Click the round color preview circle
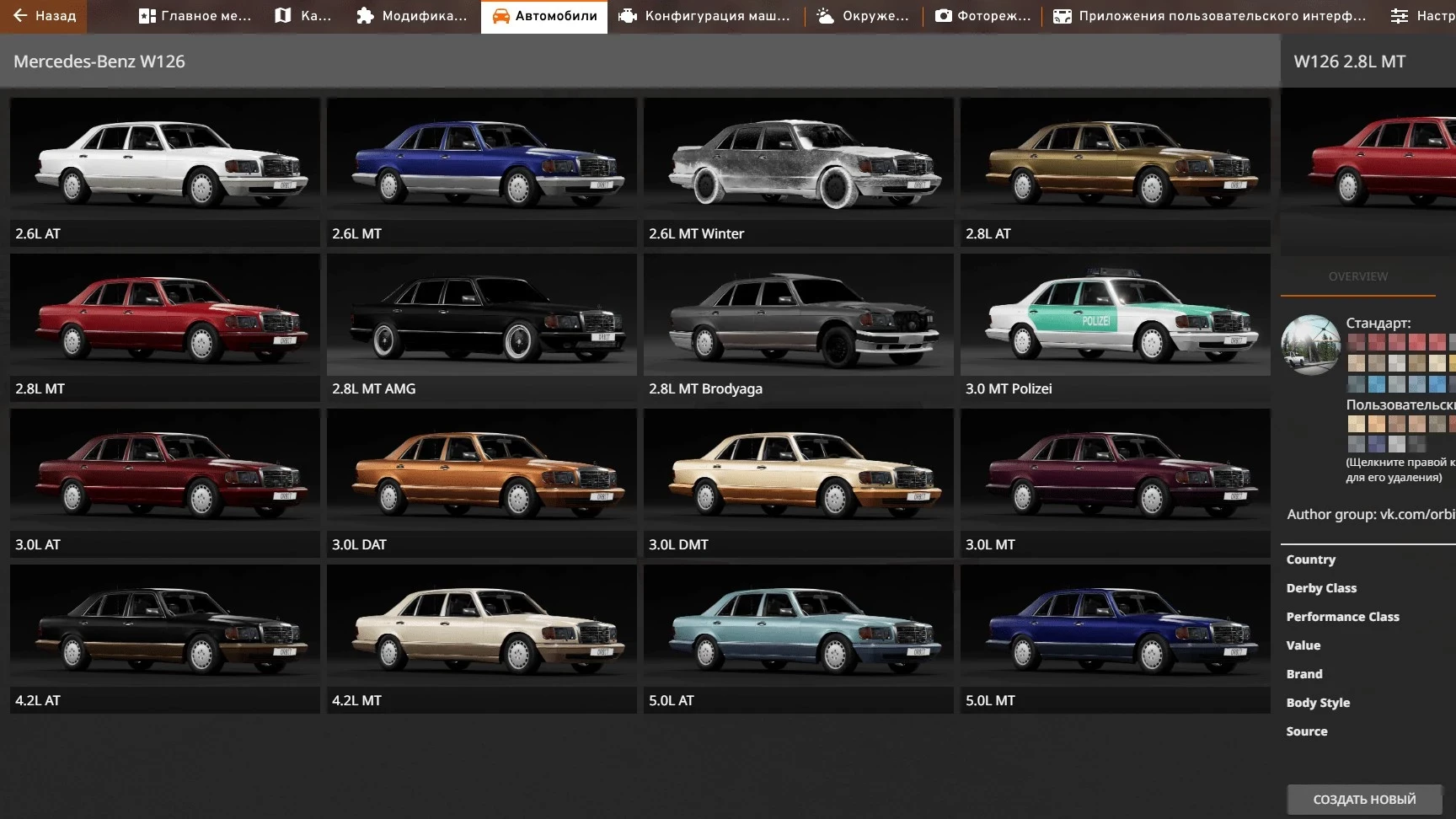This screenshot has height=819, width=1456. (1310, 345)
